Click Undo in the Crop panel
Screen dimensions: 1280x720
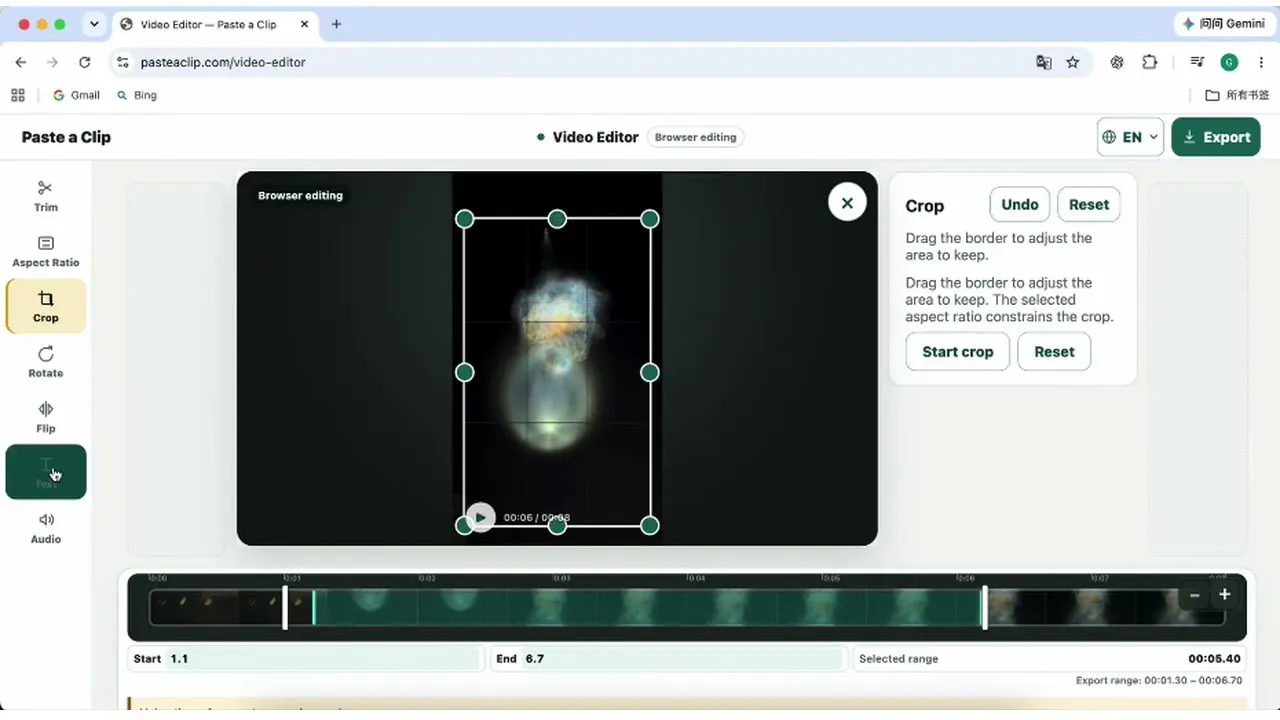point(1020,204)
